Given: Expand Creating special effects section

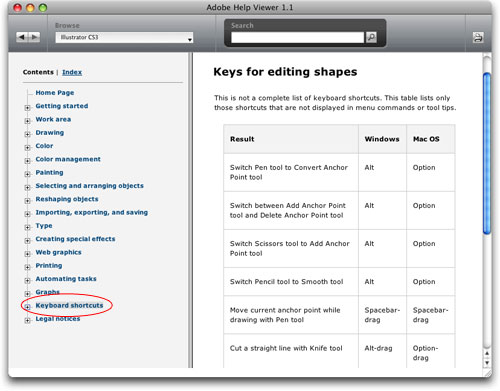Looking at the screenshot, I should [x=27, y=240].
